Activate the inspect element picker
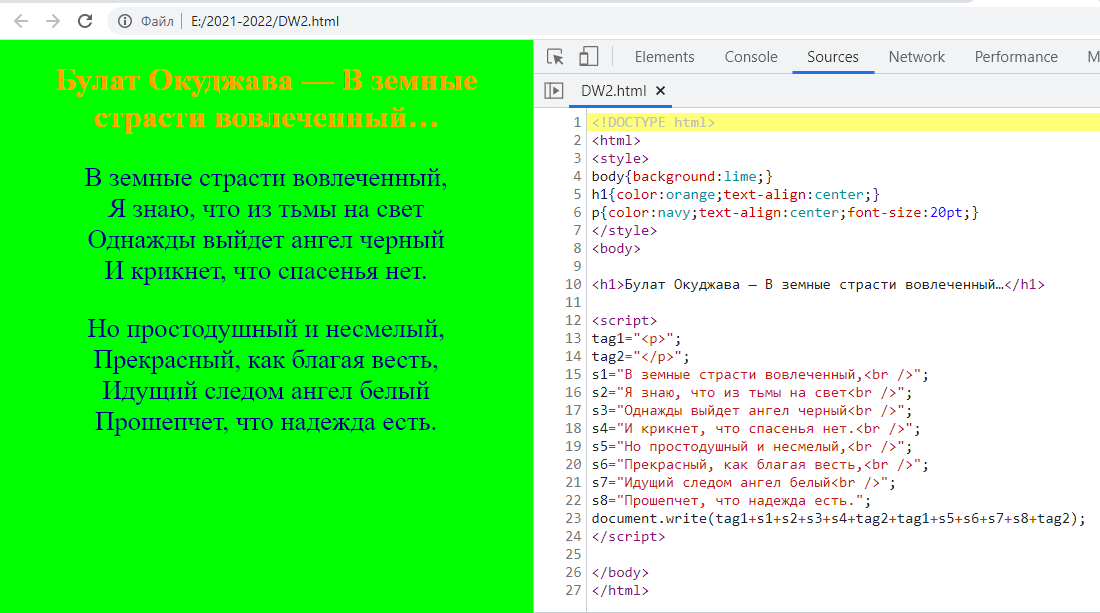1100x613 pixels. tap(556, 57)
